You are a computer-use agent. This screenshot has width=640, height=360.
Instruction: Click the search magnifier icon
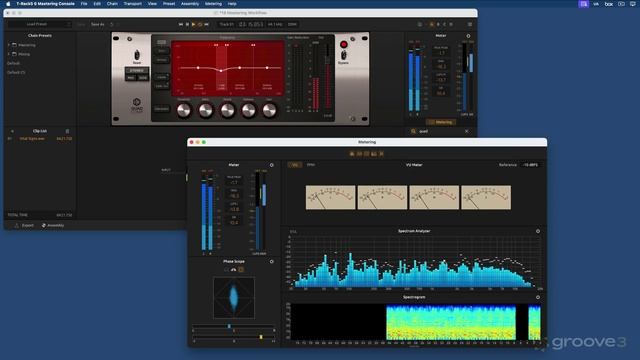click(x=413, y=131)
